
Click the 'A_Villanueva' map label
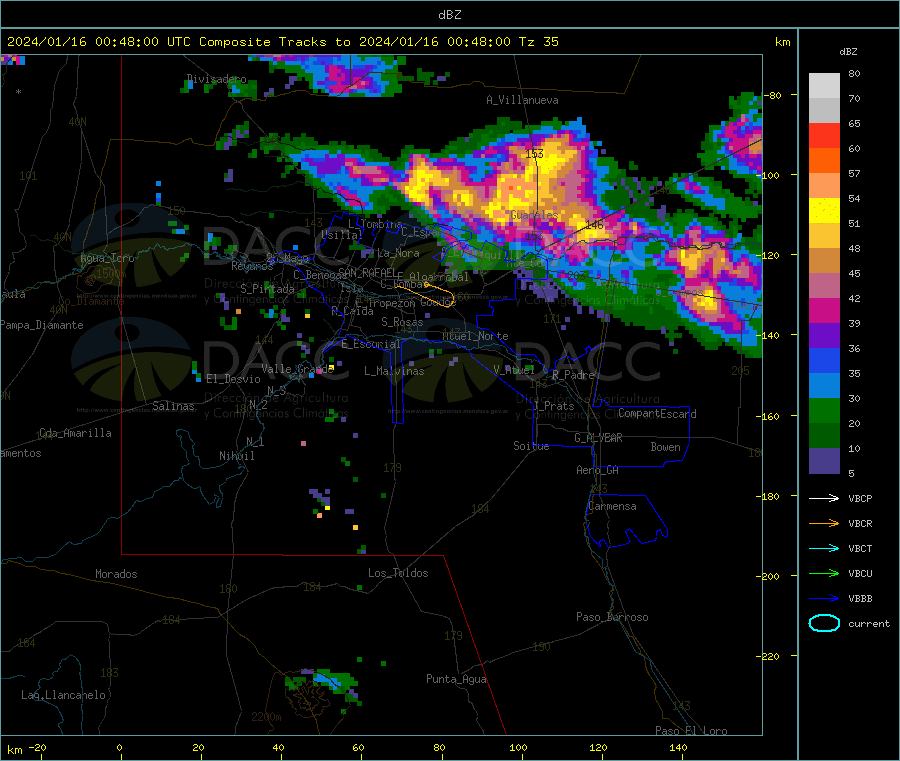click(x=522, y=100)
